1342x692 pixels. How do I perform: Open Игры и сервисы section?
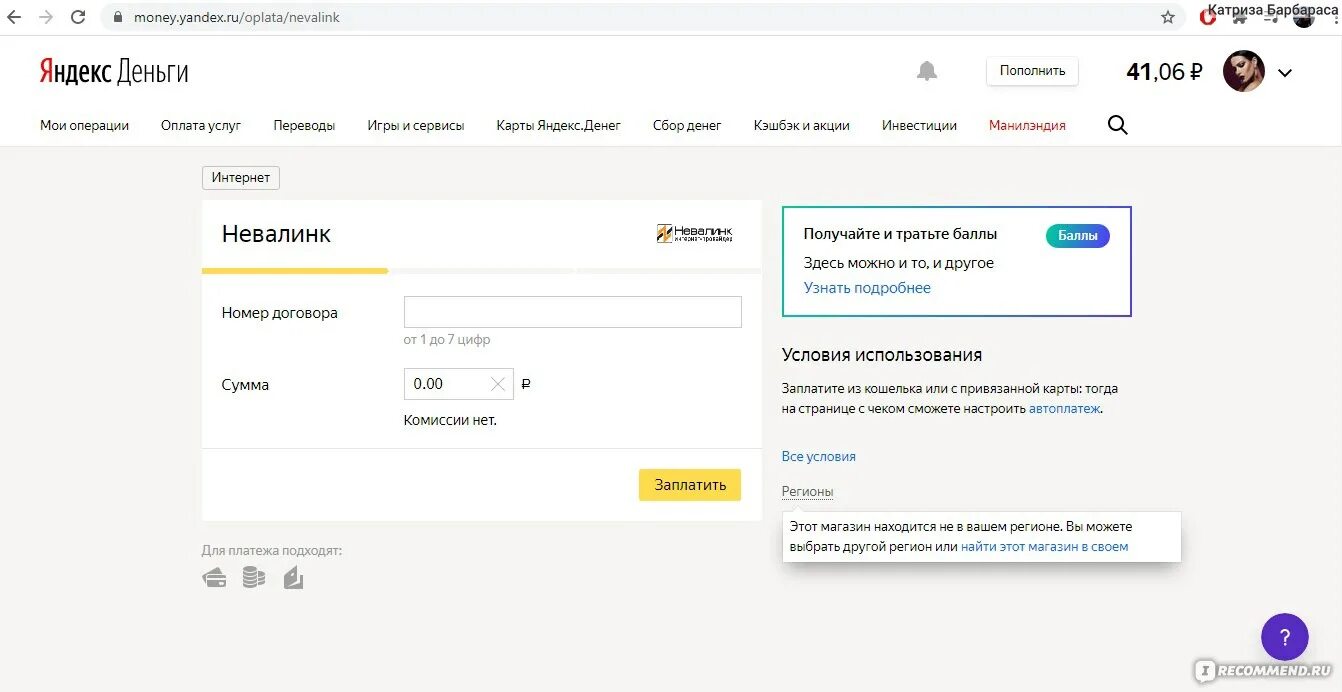(416, 125)
